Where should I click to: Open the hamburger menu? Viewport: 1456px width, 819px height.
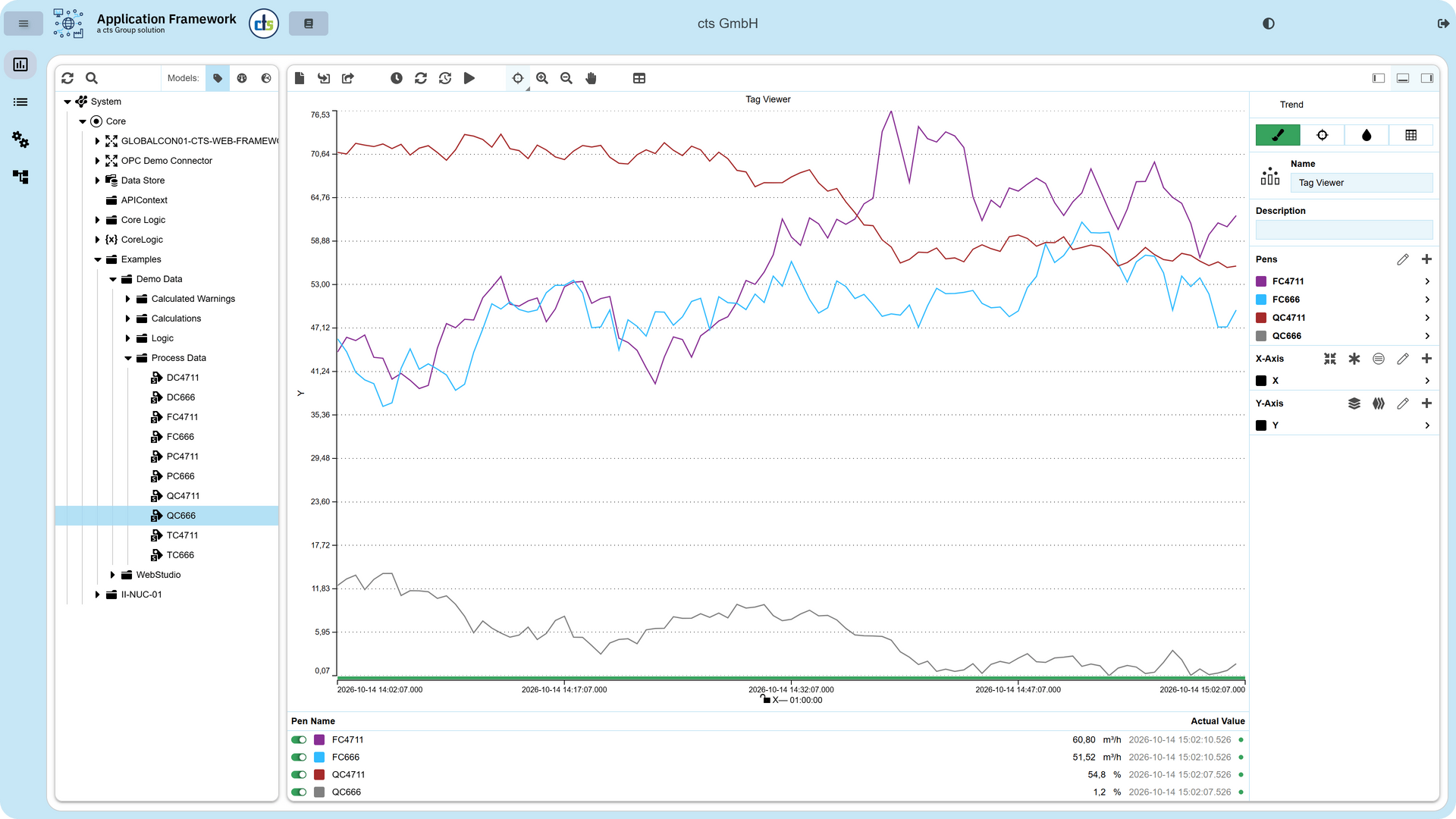click(x=24, y=24)
